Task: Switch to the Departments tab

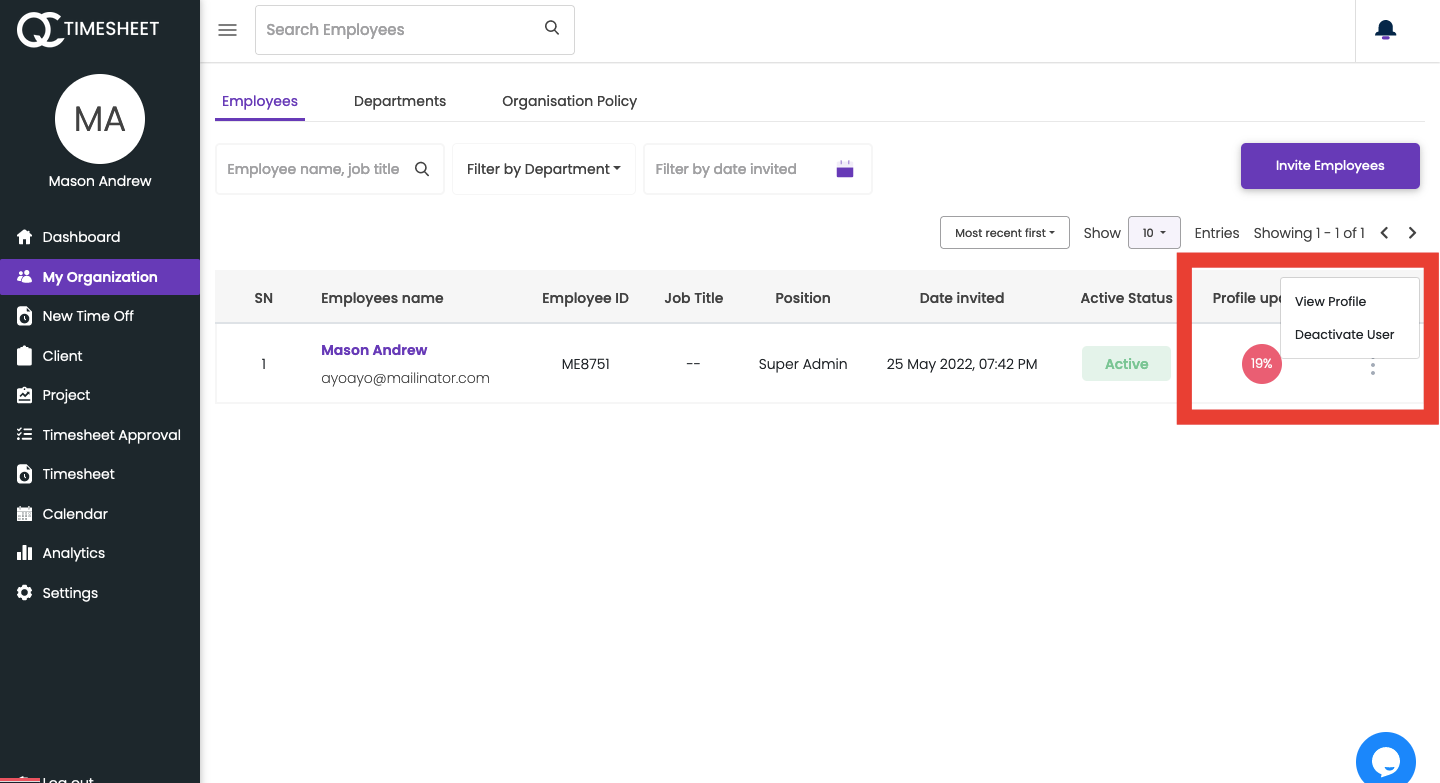Action: pyautogui.click(x=399, y=100)
